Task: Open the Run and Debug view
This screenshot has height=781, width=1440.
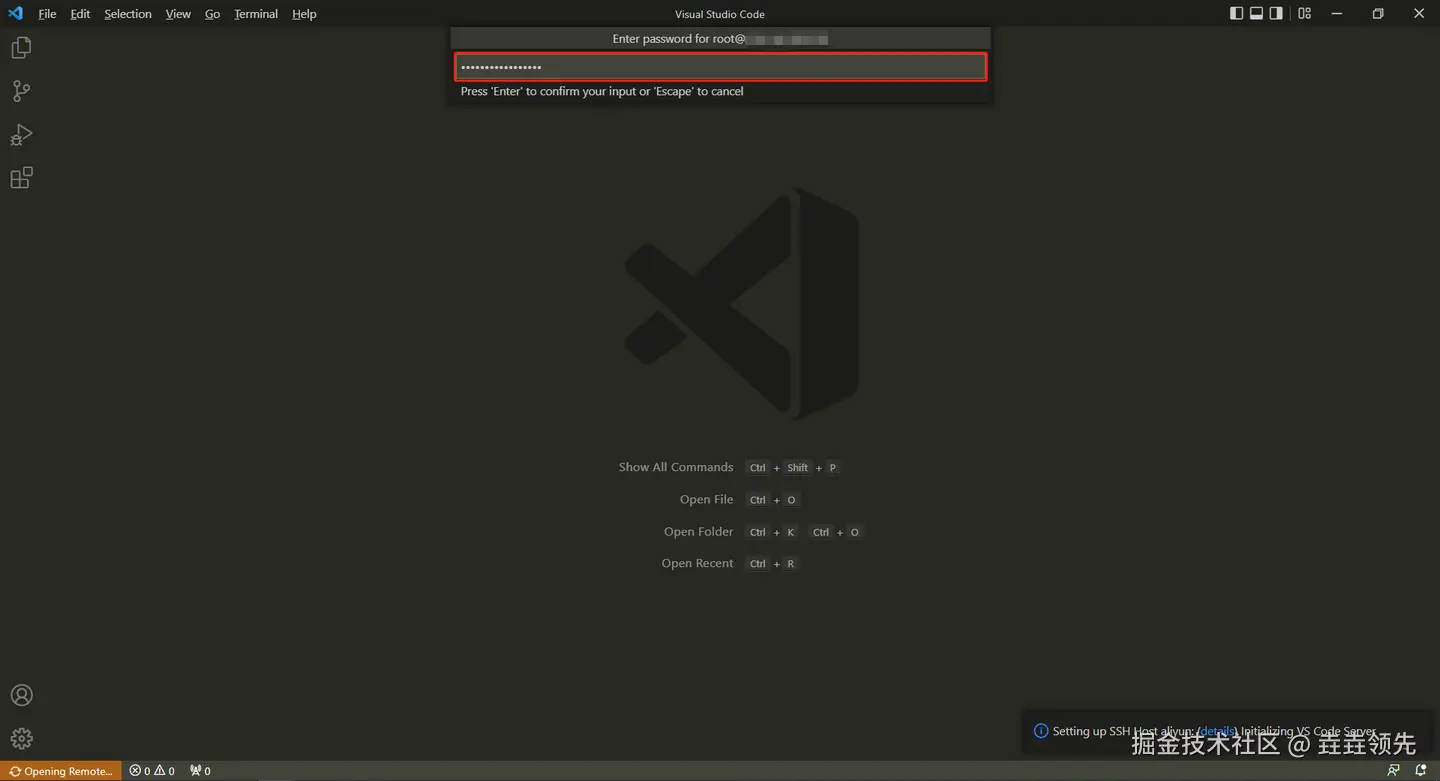Action: coord(21,134)
